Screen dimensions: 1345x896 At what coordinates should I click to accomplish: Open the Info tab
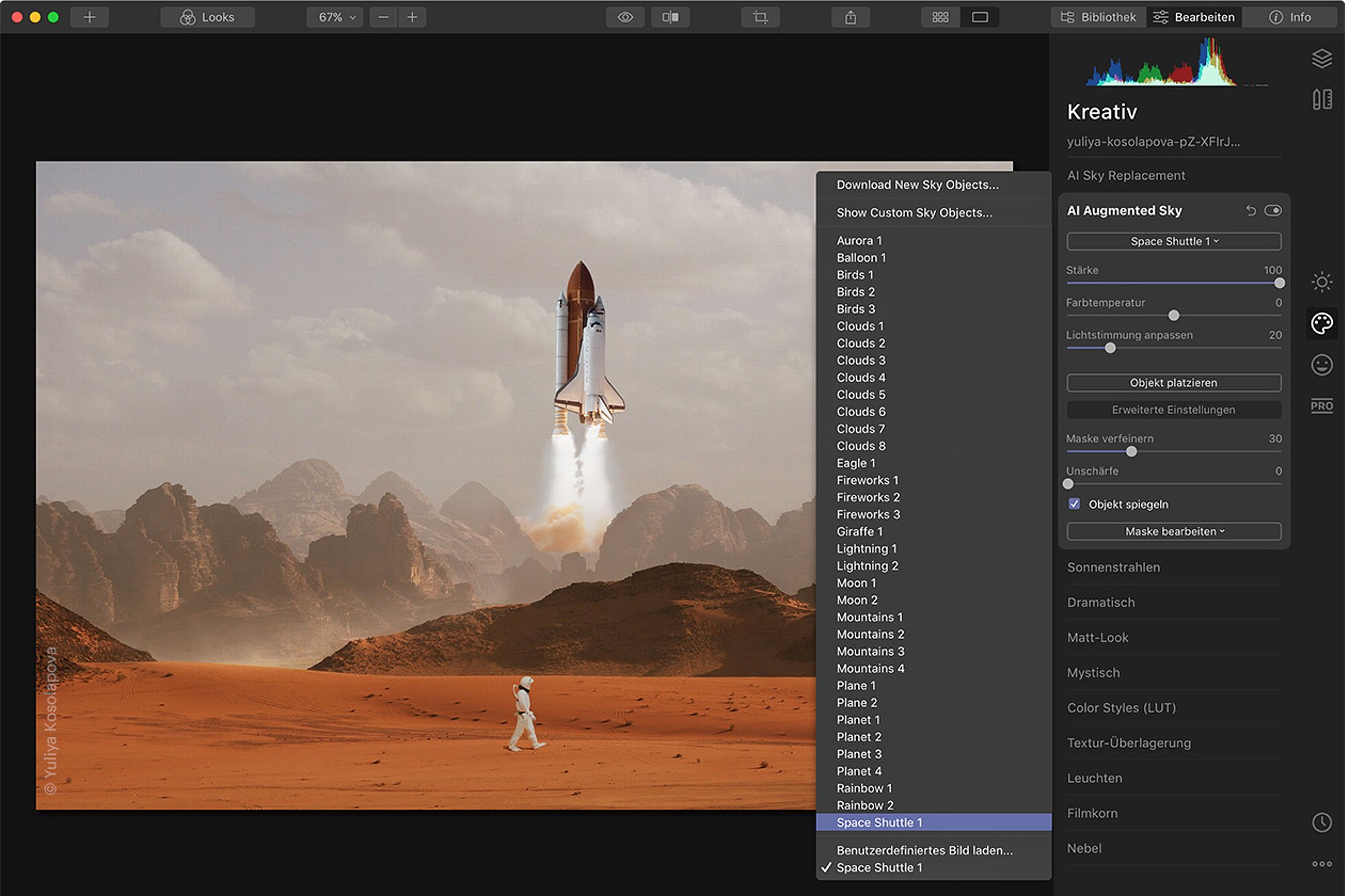(x=1290, y=17)
